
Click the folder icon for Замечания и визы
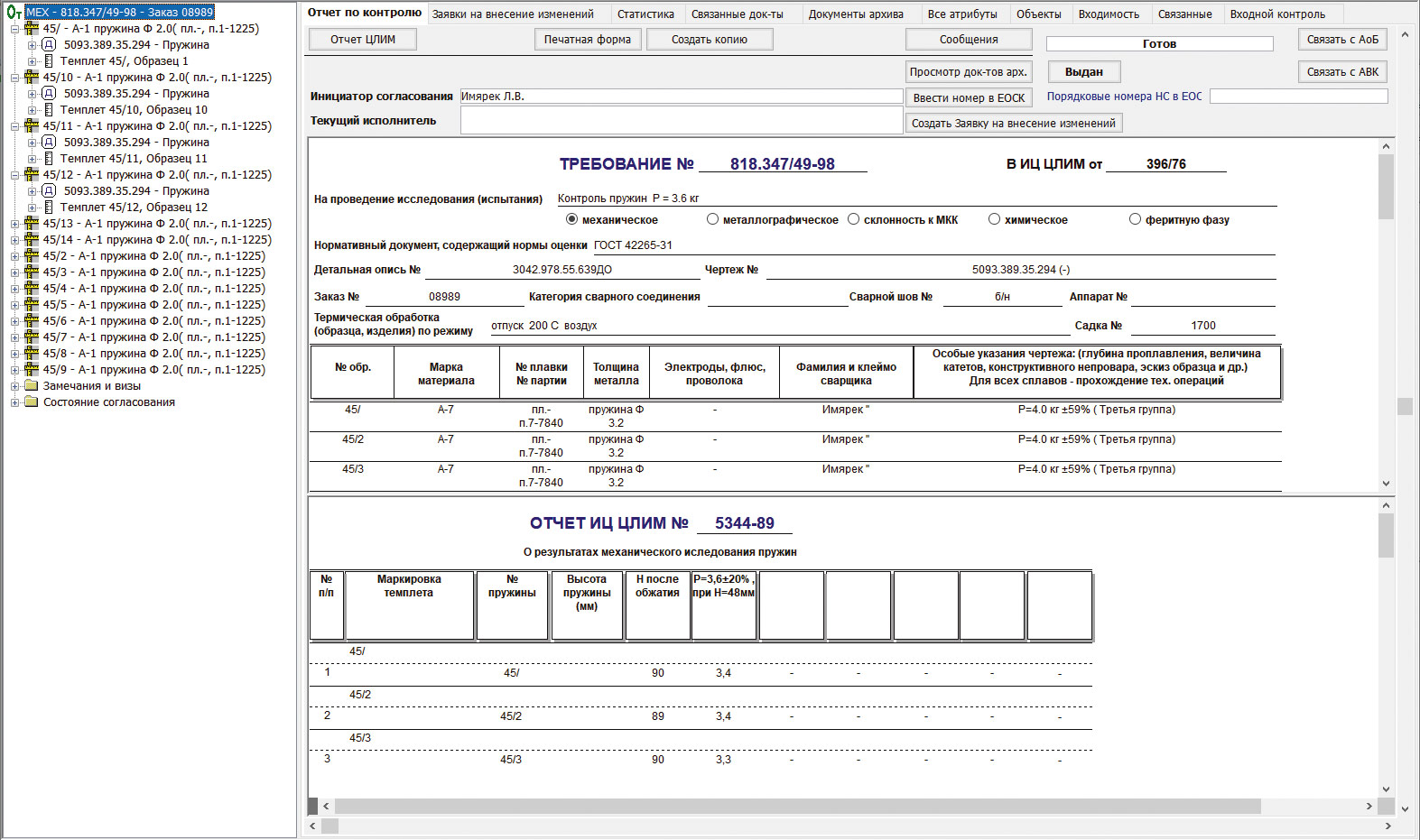pos(32,386)
